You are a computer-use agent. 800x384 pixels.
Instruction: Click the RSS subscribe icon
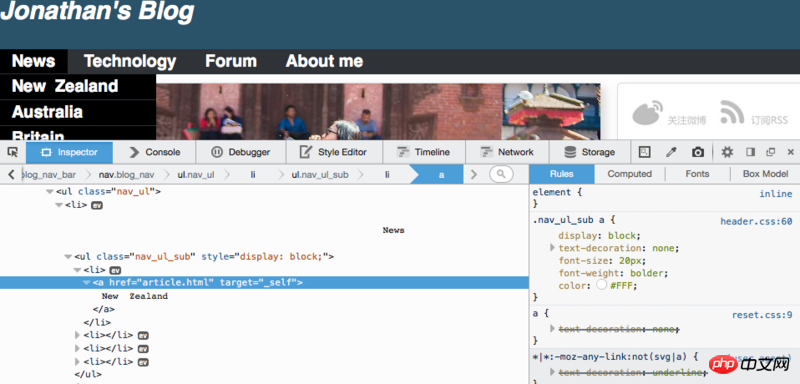click(732, 113)
